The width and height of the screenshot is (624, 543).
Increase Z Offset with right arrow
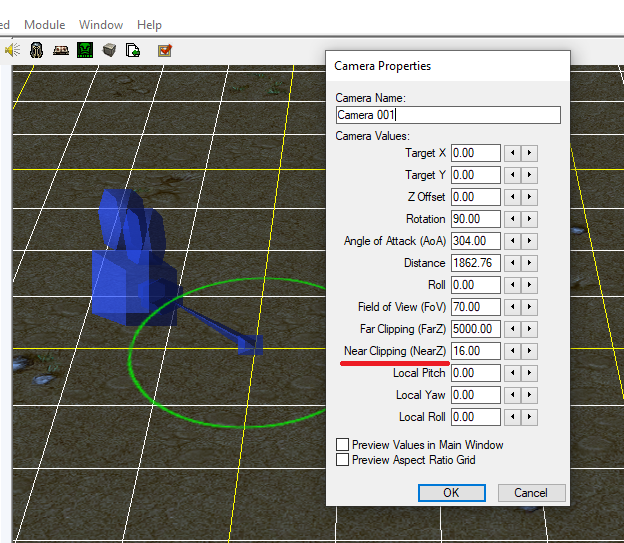click(x=529, y=197)
